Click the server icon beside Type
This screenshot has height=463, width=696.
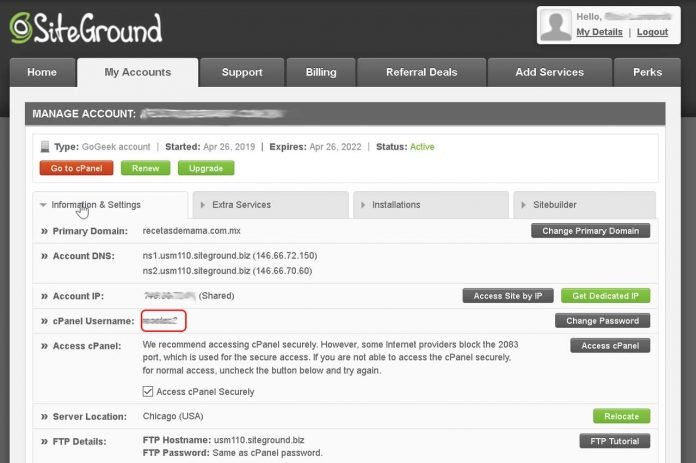(45, 146)
